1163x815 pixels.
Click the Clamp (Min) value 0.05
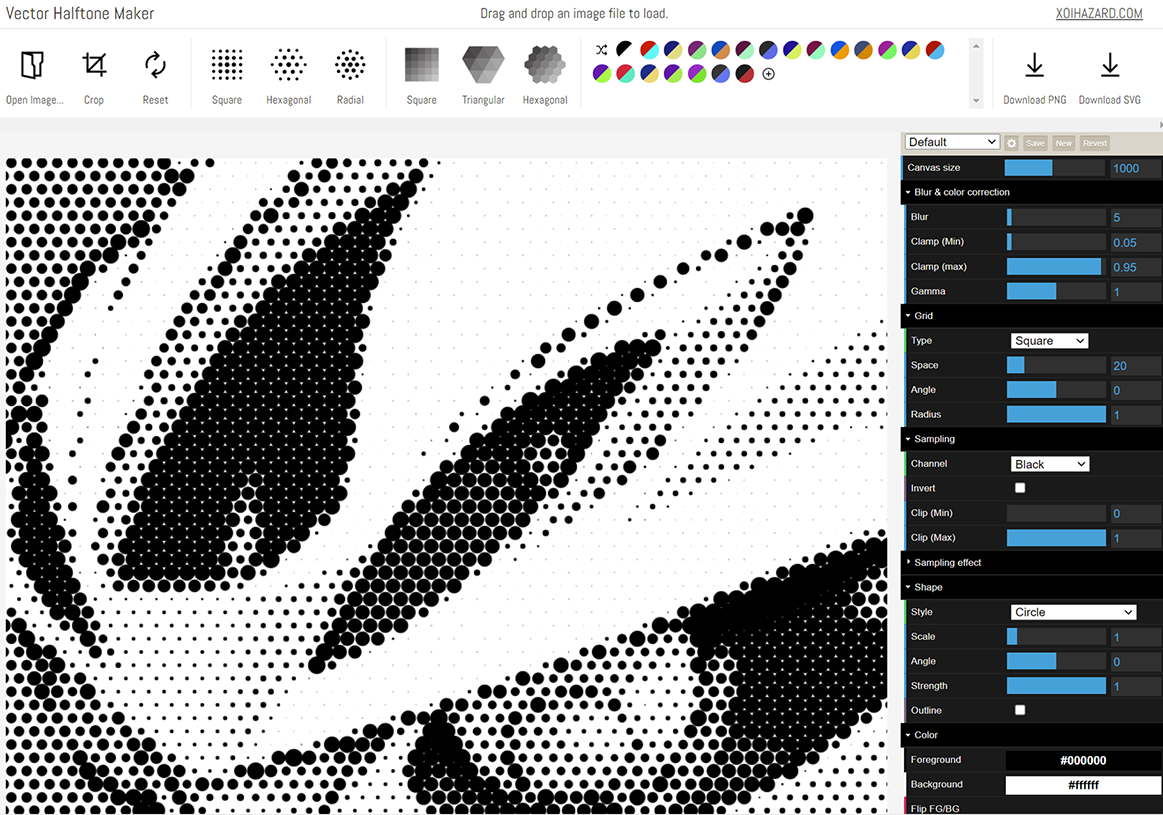1135,242
